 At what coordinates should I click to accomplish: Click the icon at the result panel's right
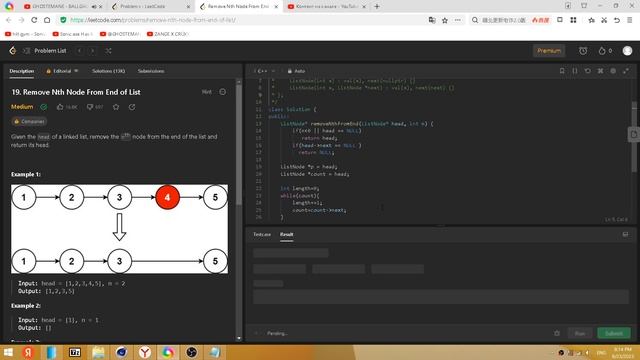[x=625, y=234]
